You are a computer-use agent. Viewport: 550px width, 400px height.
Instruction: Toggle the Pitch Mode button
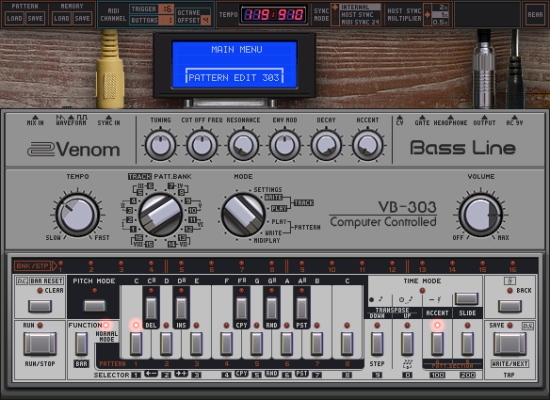click(94, 306)
